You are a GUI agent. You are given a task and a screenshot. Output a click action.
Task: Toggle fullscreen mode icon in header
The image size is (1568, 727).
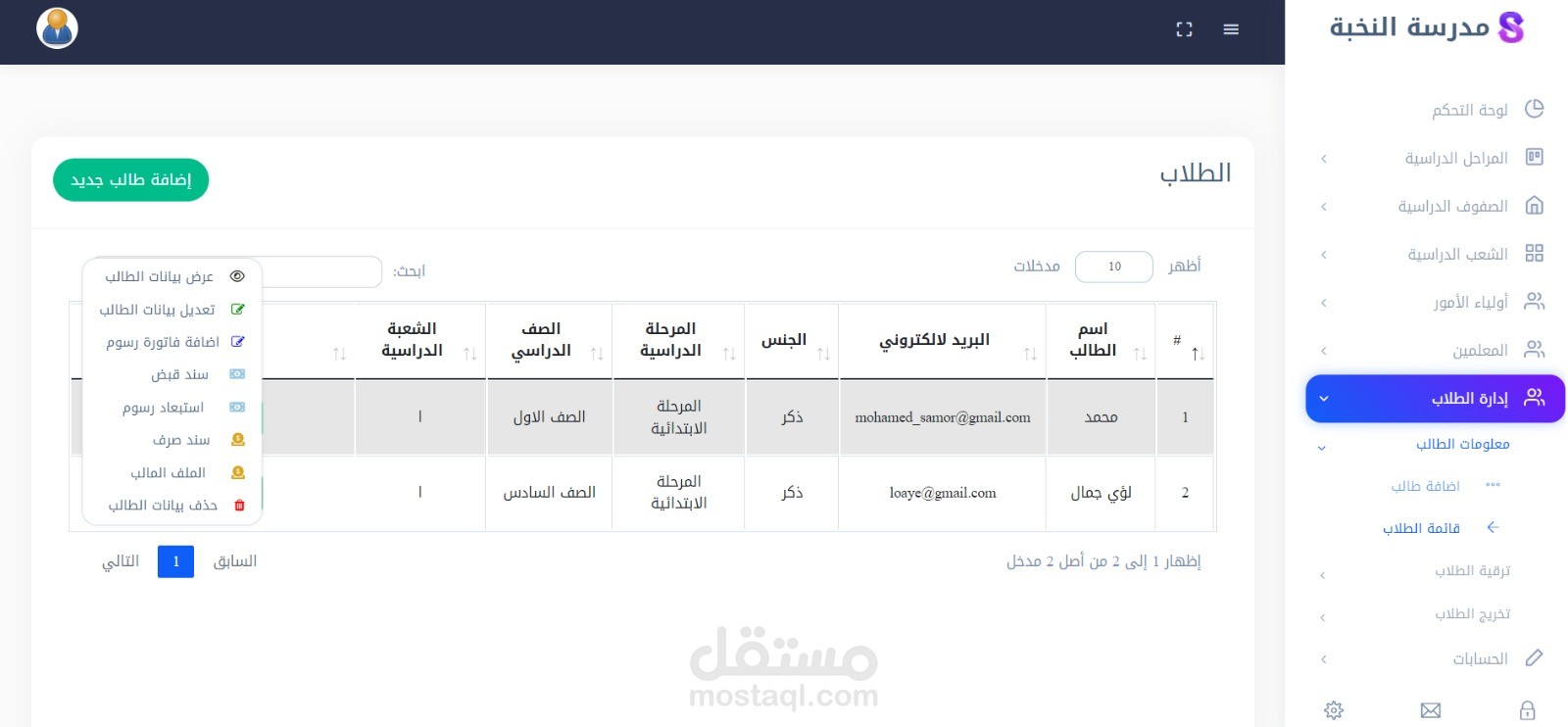[1184, 29]
